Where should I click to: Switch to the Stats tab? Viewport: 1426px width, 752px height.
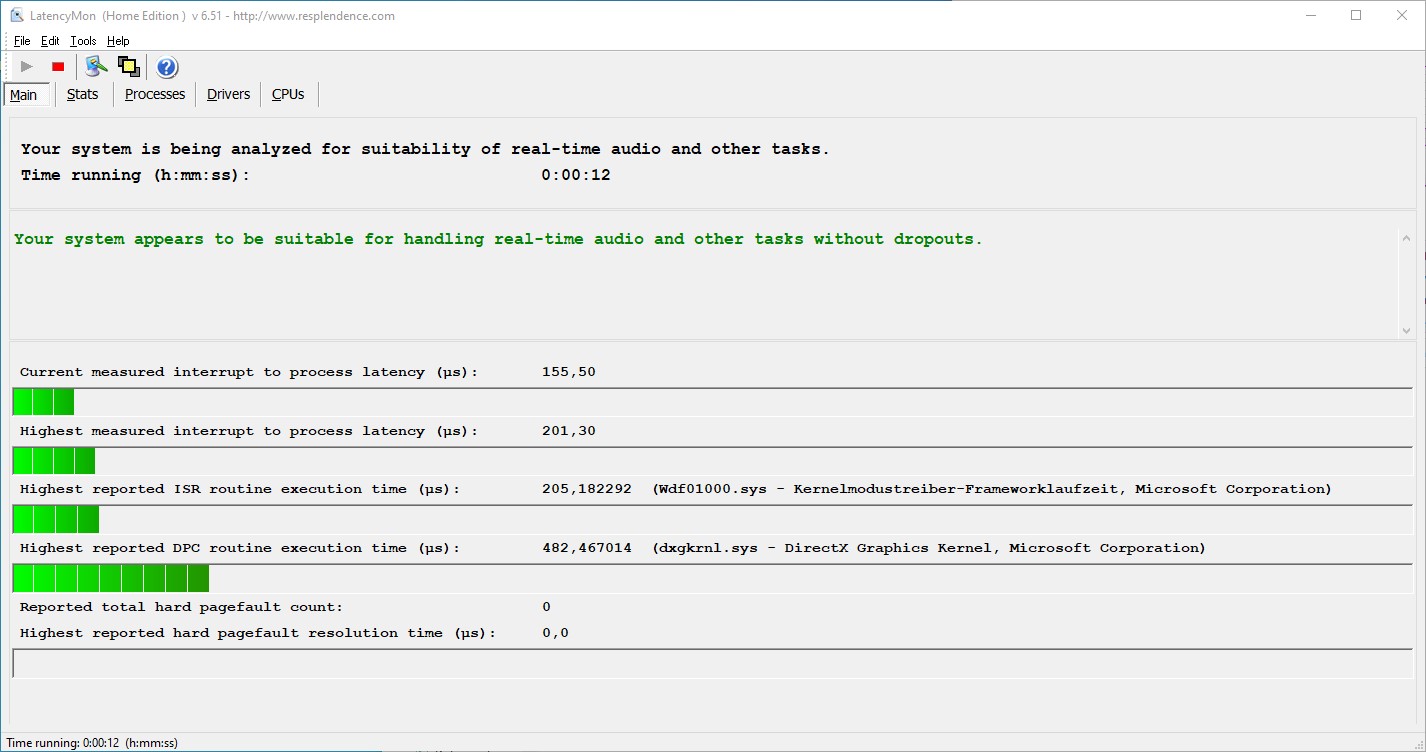pyautogui.click(x=83, y=94)
